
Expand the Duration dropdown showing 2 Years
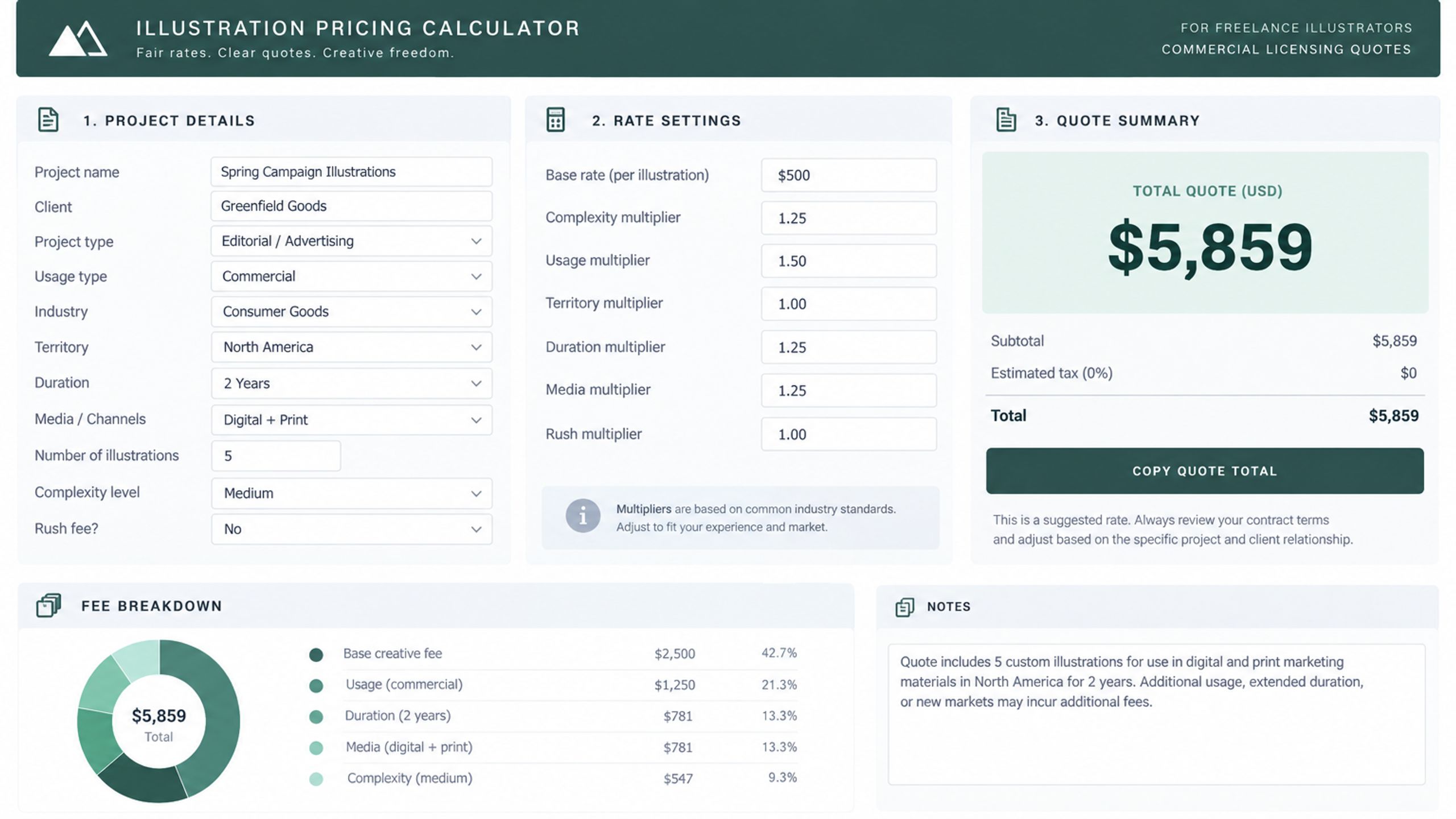pyautogui.click(x=351, y=383)
